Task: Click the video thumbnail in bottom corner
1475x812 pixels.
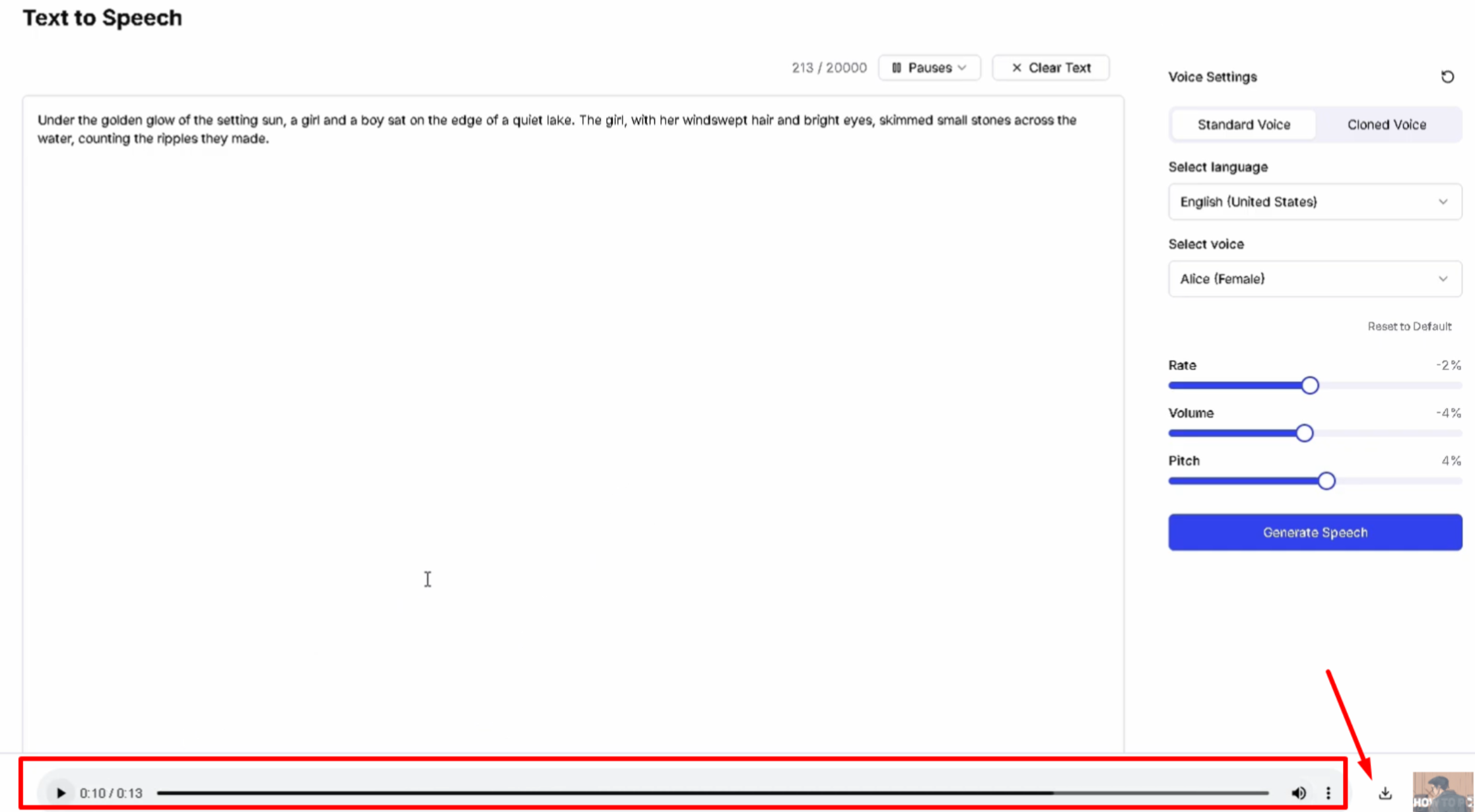Action: point(1443,792)
